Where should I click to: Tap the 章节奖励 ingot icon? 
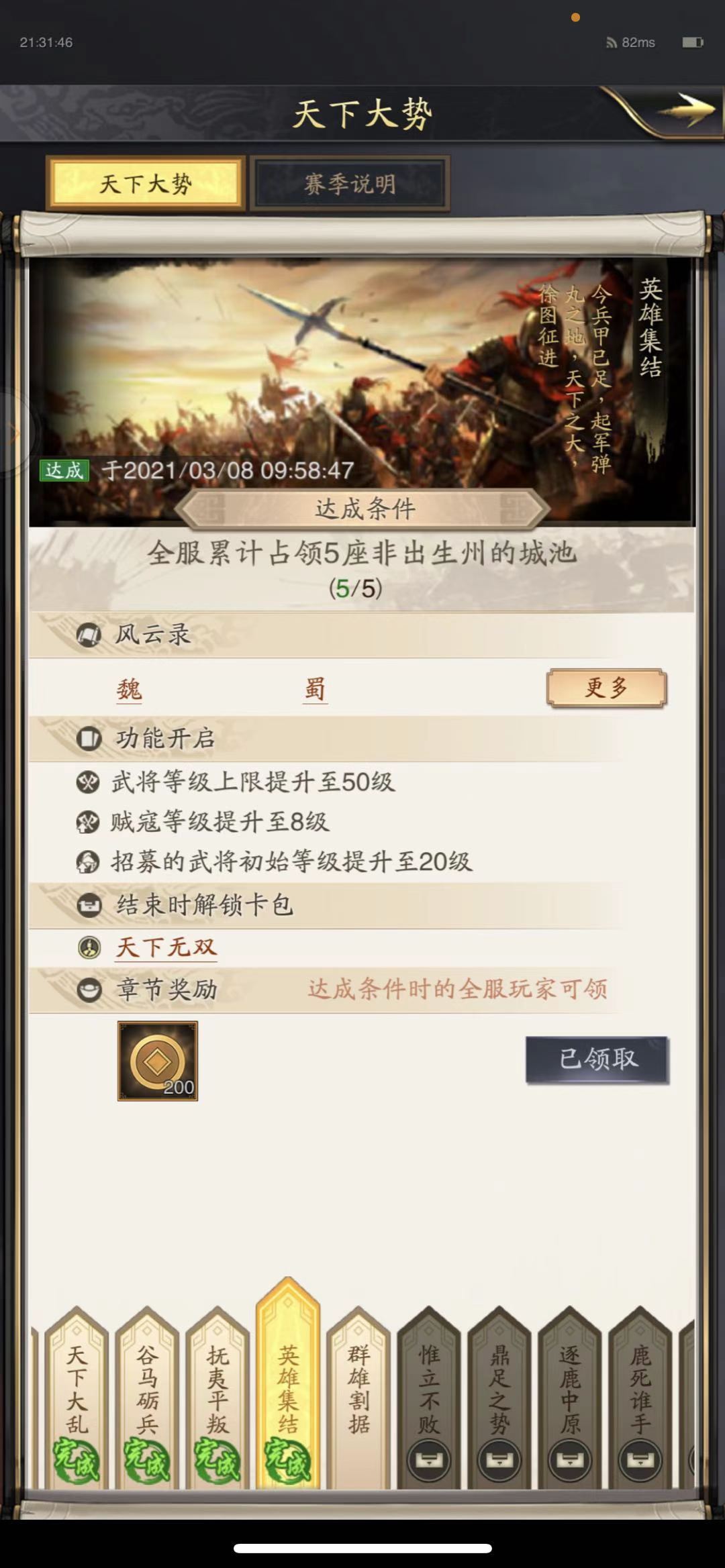(x=89, y=990)
